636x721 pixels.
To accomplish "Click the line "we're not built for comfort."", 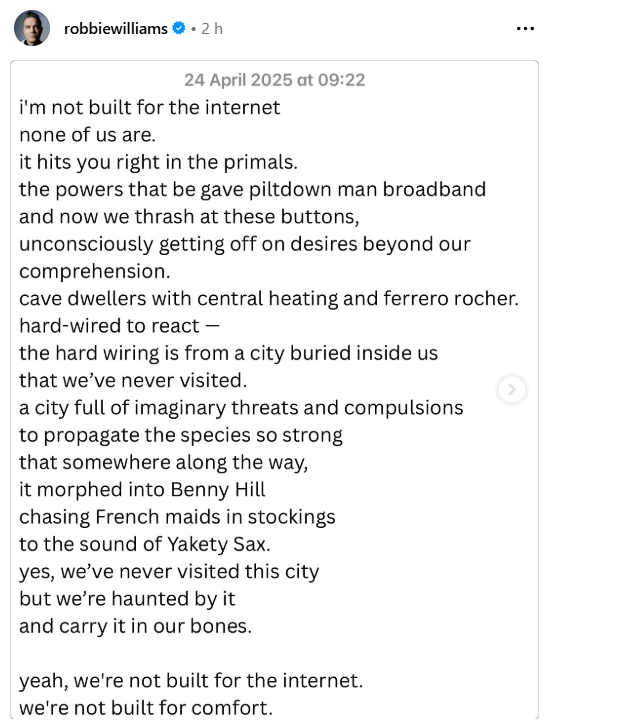I will tap(146, 708).
